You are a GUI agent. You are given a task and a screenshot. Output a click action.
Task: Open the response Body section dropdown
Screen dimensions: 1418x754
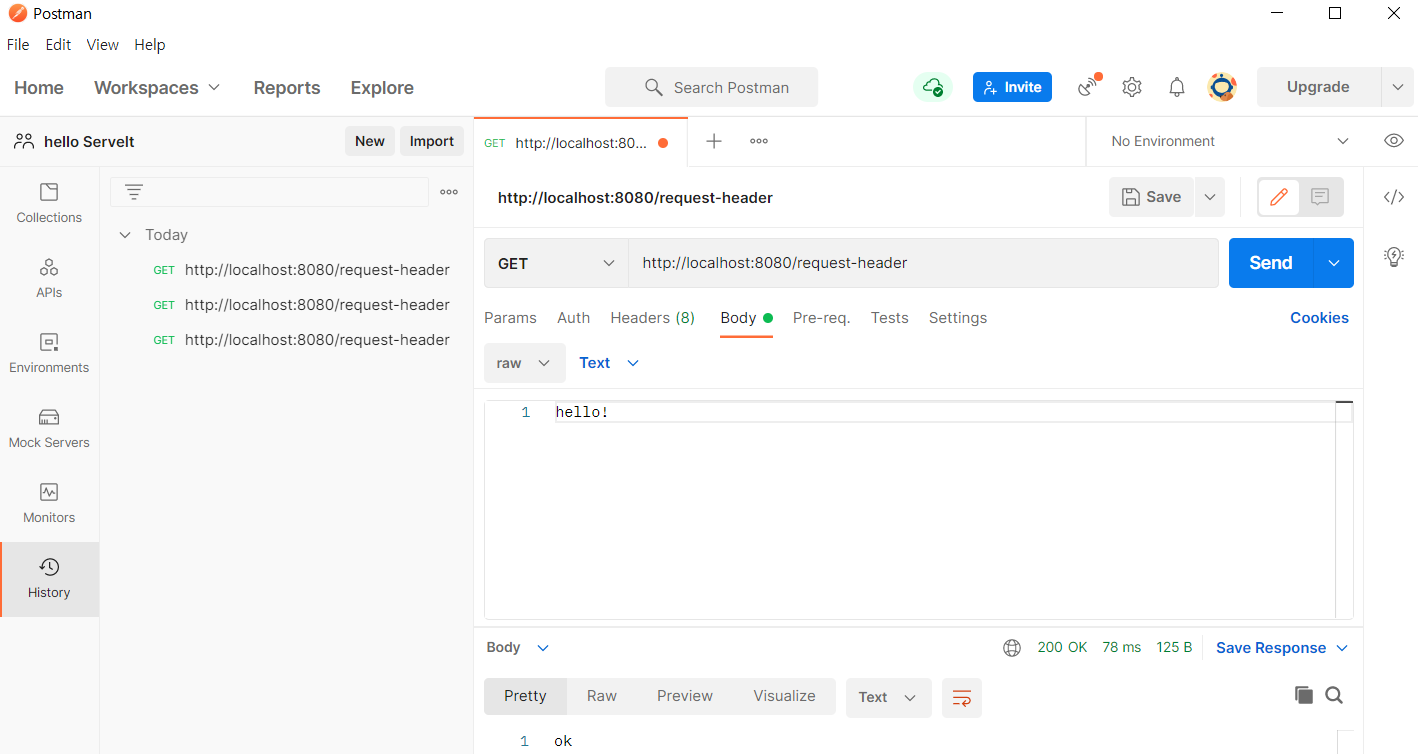[518, 648]
